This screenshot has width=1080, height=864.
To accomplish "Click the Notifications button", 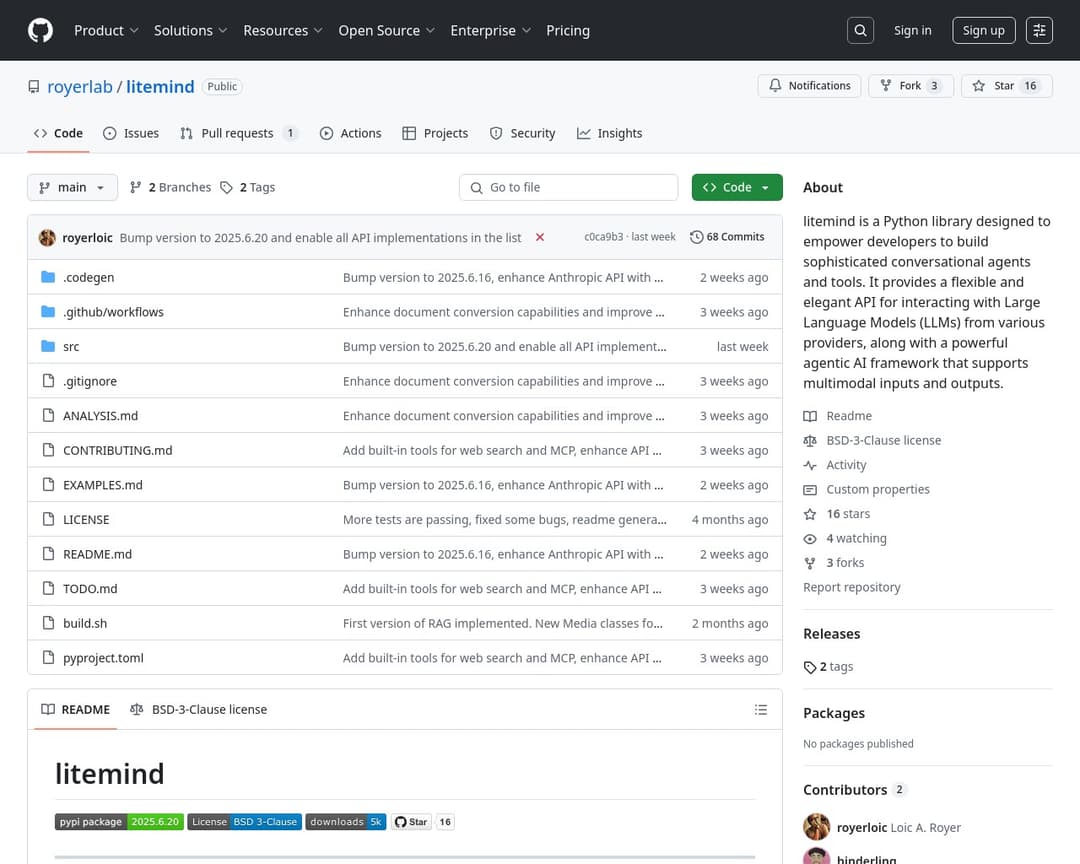I will point(809,85).
